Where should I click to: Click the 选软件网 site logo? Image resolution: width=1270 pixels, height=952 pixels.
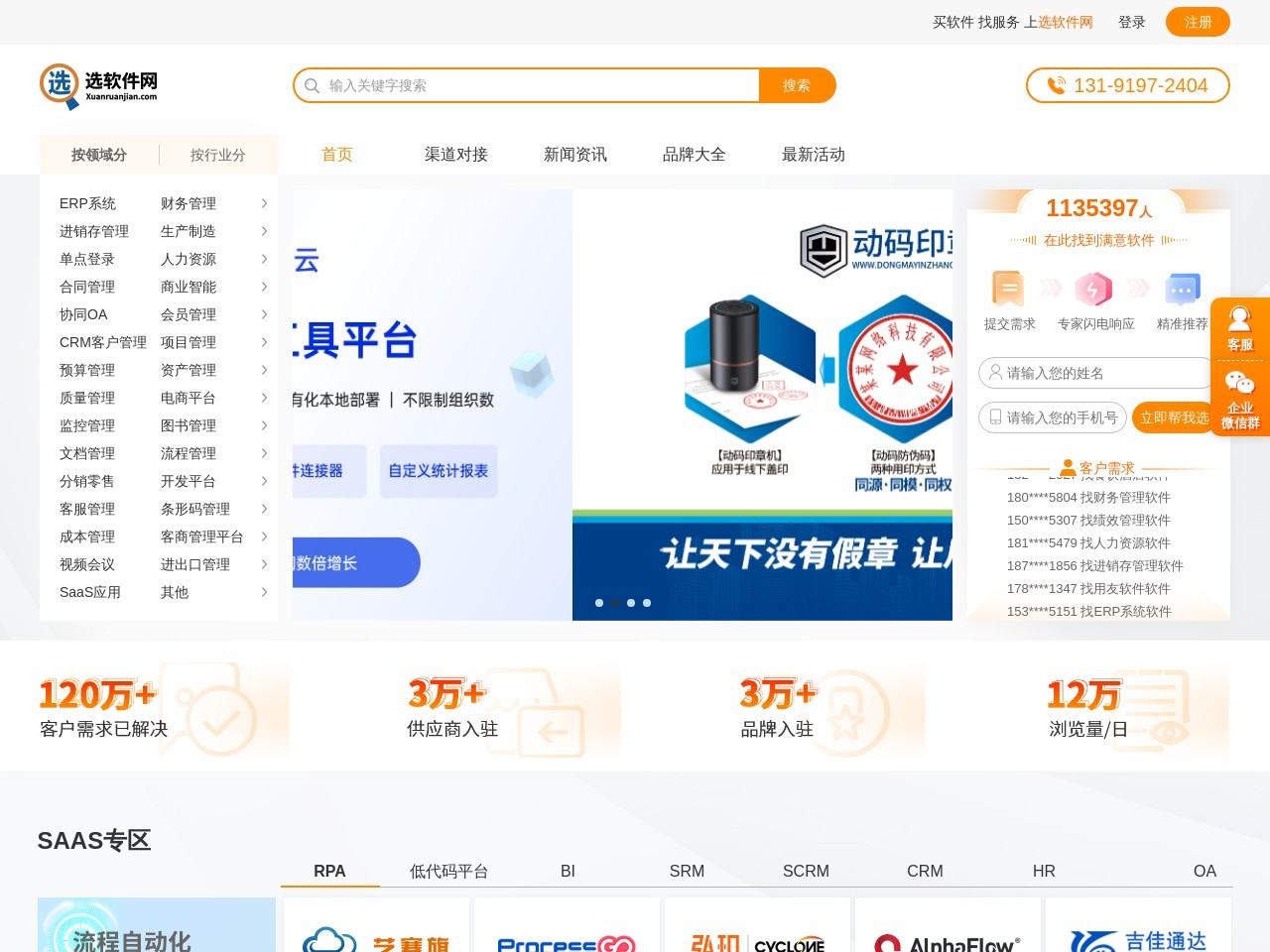(x=98, y=85)
